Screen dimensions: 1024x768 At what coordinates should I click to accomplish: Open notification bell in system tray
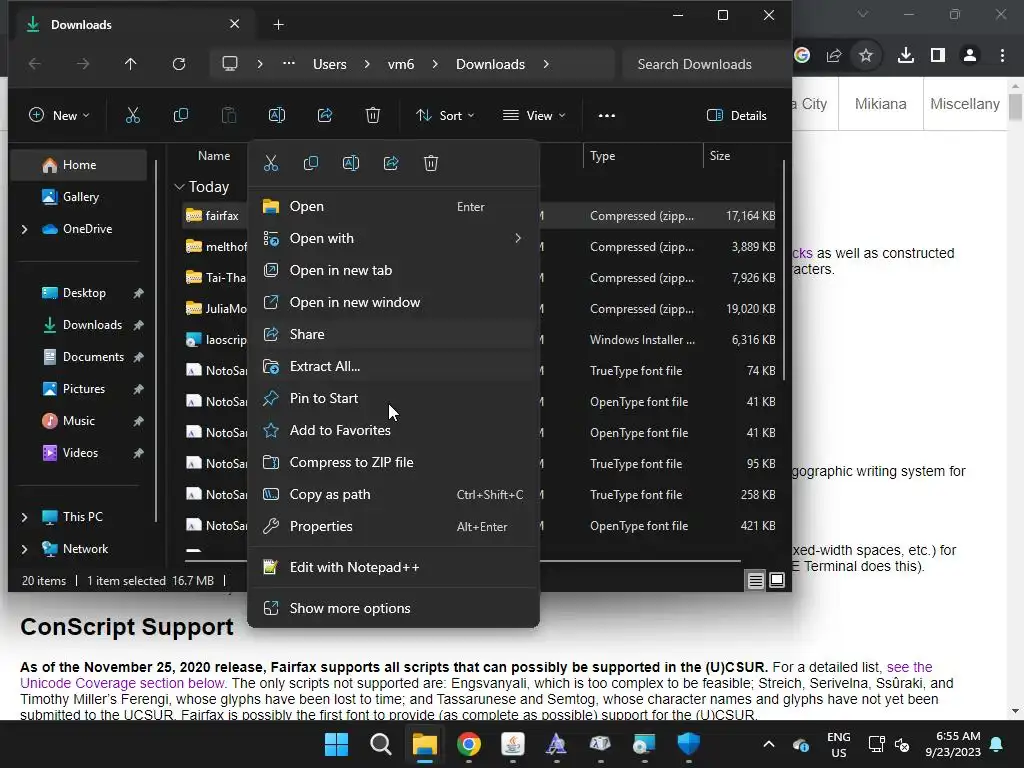(997, 744)
